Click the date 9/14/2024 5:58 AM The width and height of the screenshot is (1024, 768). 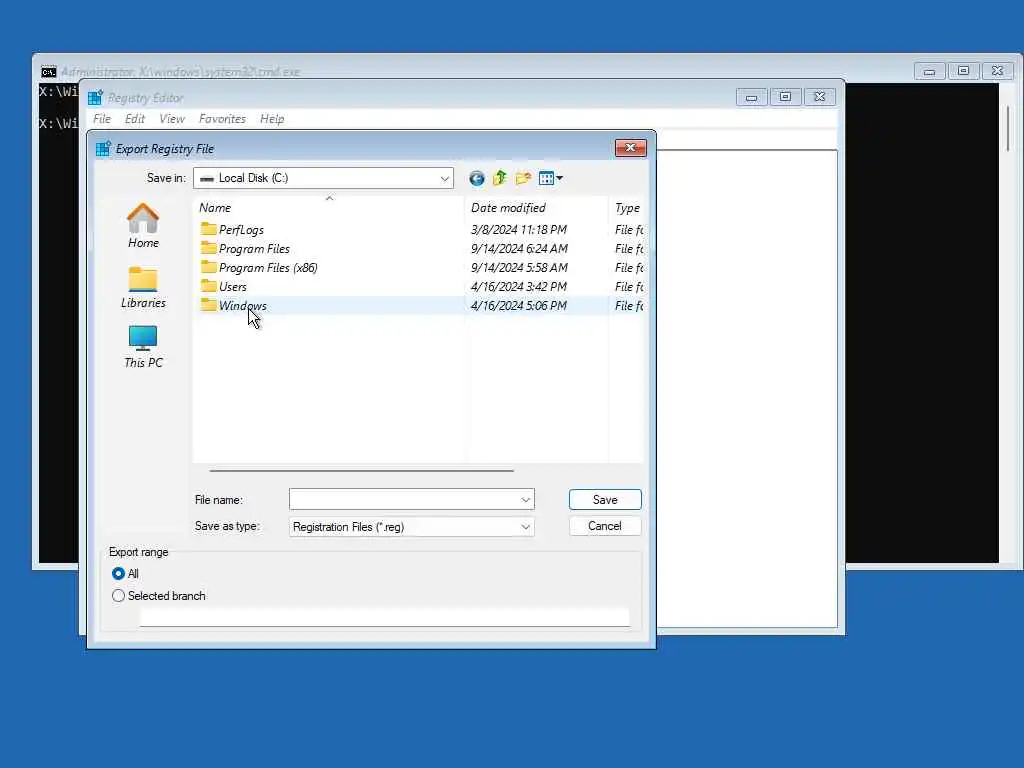click(519, 268)
